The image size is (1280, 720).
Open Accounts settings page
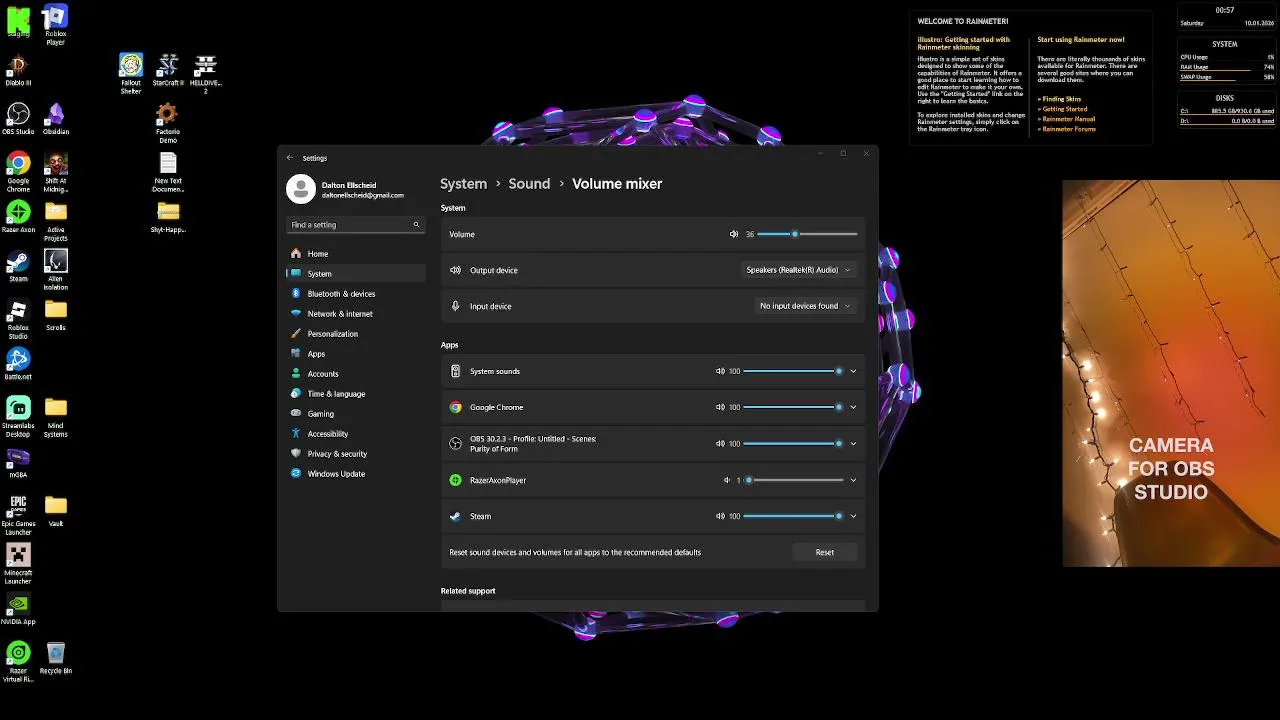click(x=356, y=373)
